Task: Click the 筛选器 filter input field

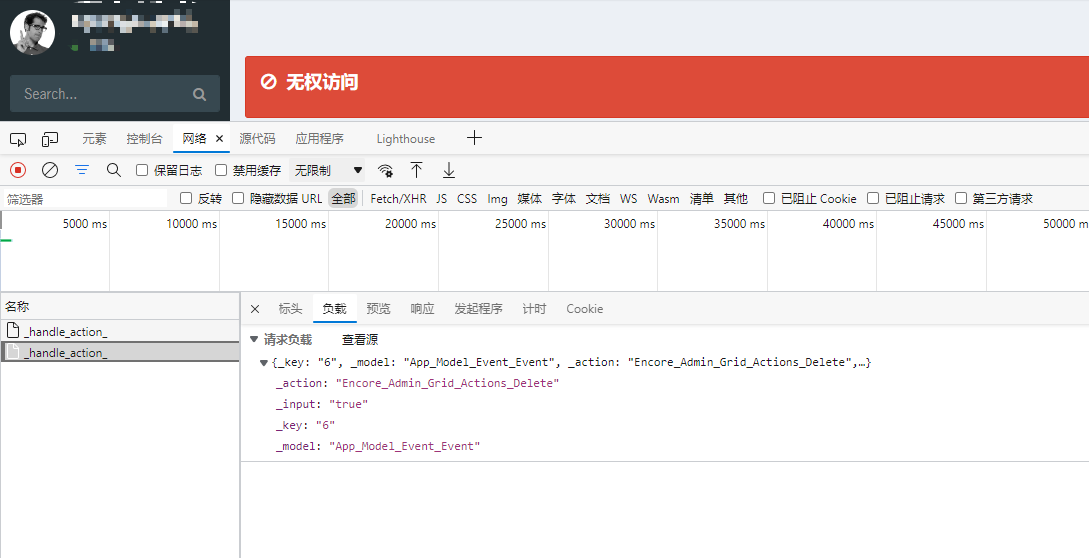Action: point(85,199)
